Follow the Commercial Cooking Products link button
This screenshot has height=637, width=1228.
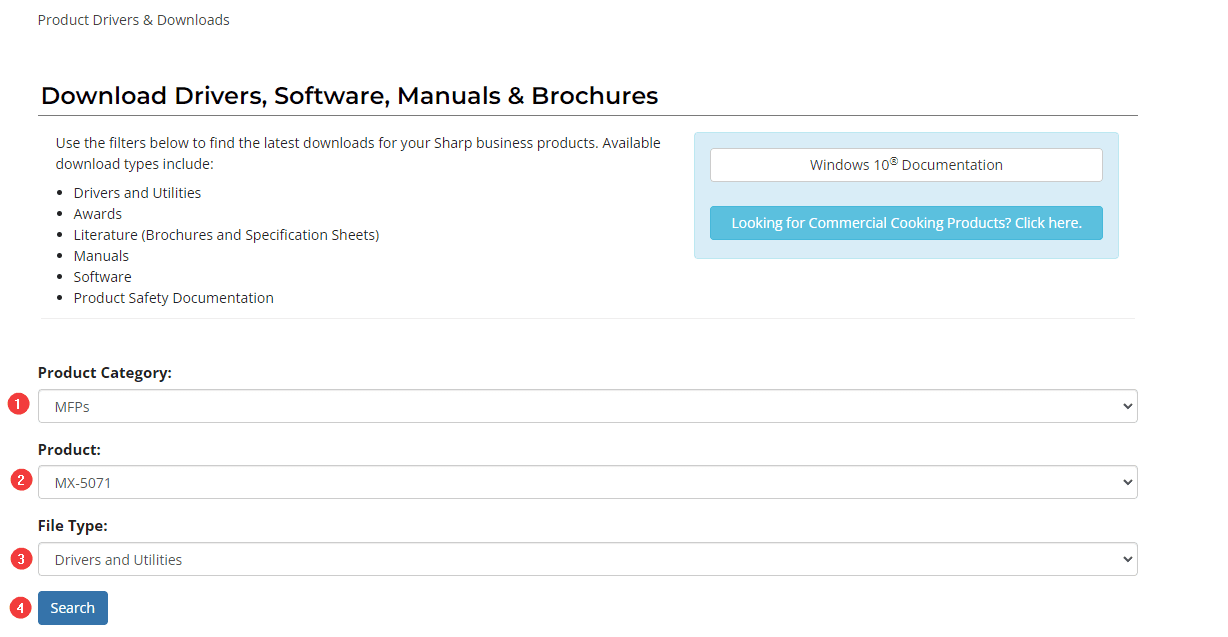click(x=905, y=223)
